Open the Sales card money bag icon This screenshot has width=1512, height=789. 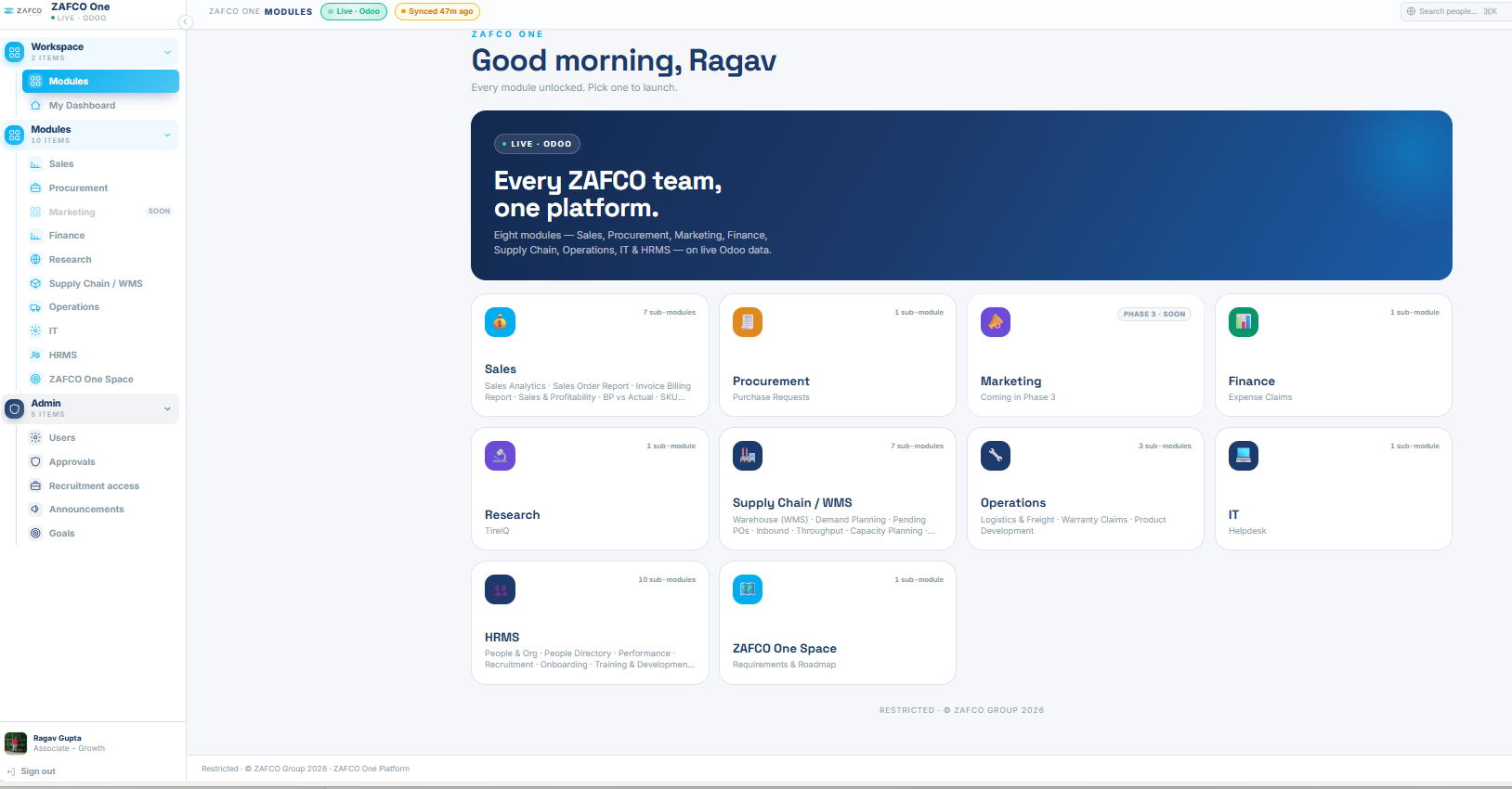point(500,322)
